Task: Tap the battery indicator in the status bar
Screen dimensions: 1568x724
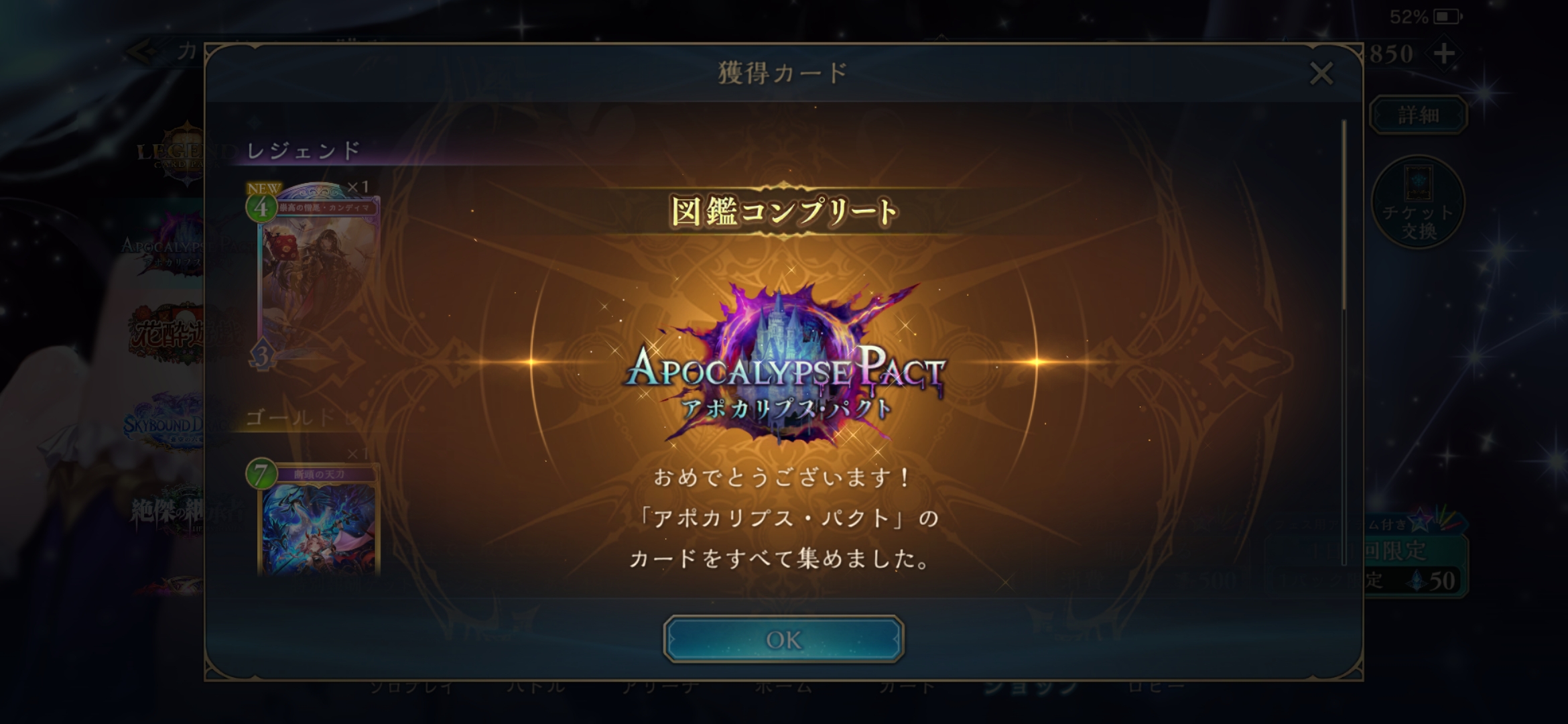Action: (1447, 16)
